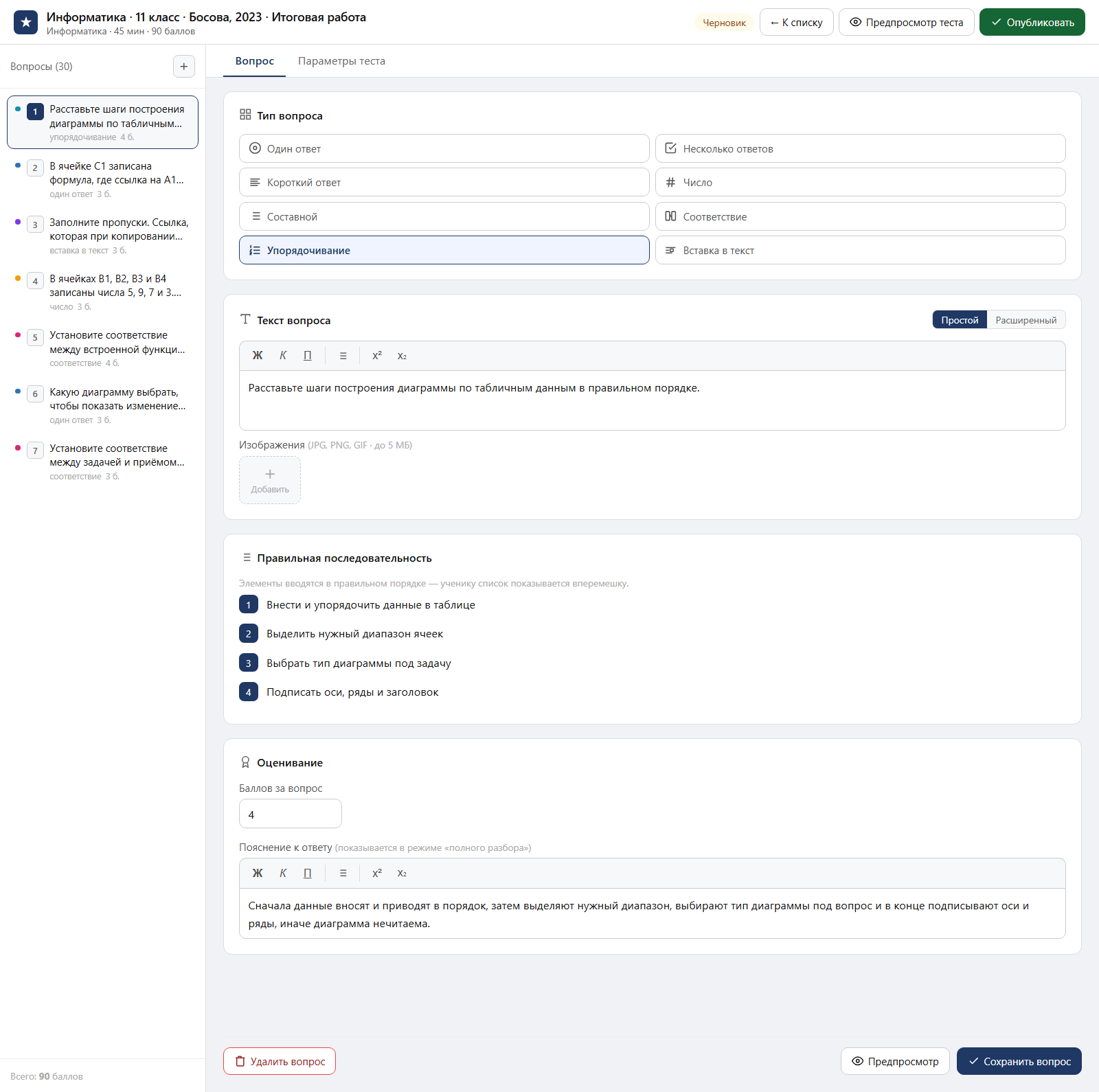
Task: Save with Сохранить вопрос button
Action: pyautogui.click(x=1019, y=1061)
